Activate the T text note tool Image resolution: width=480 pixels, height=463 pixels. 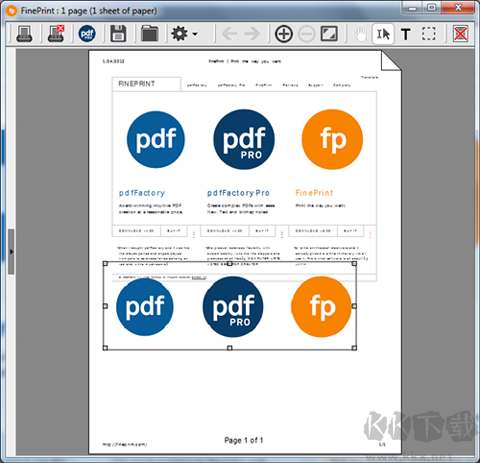point(406,34)
